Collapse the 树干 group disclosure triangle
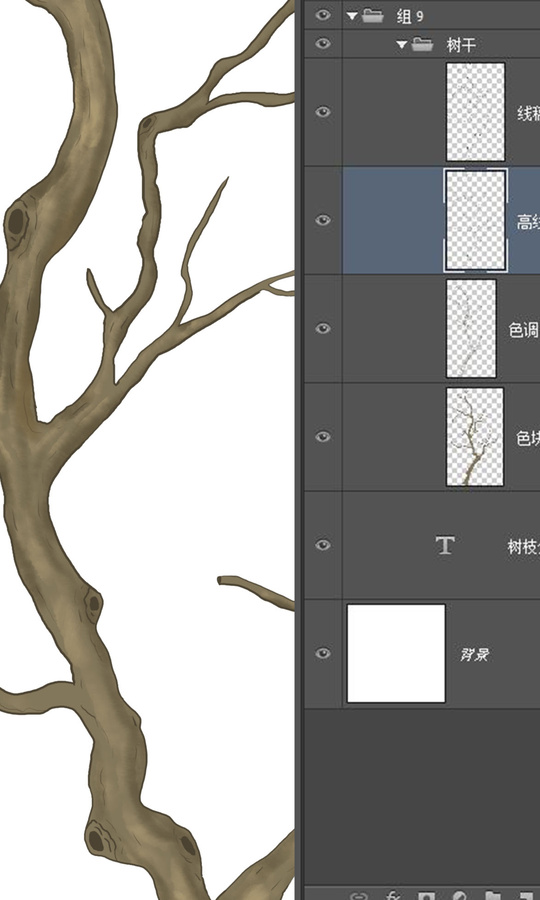This screenshot has width=540, height=900. [401, 44]
